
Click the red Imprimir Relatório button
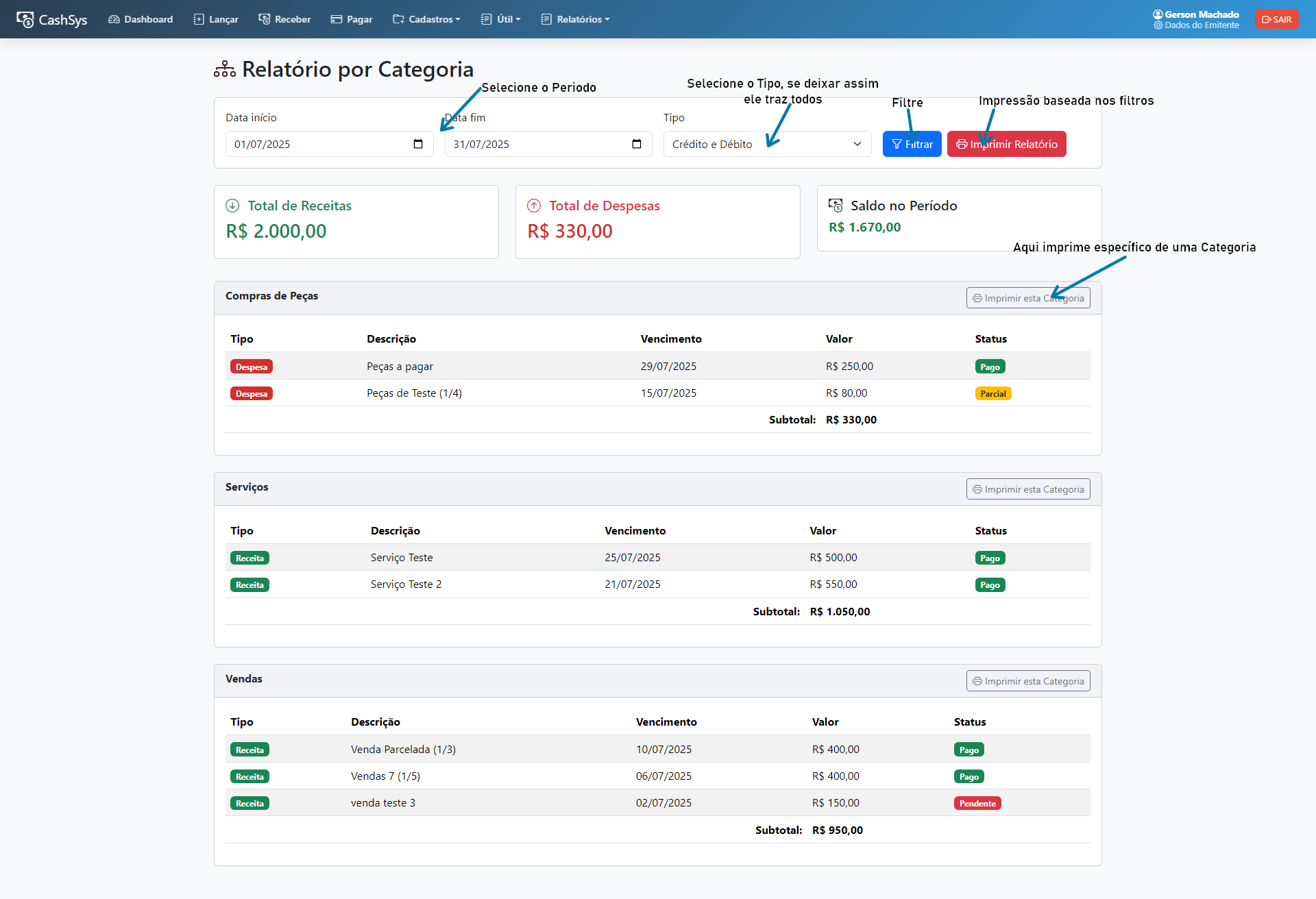[x=1006, y=144]
